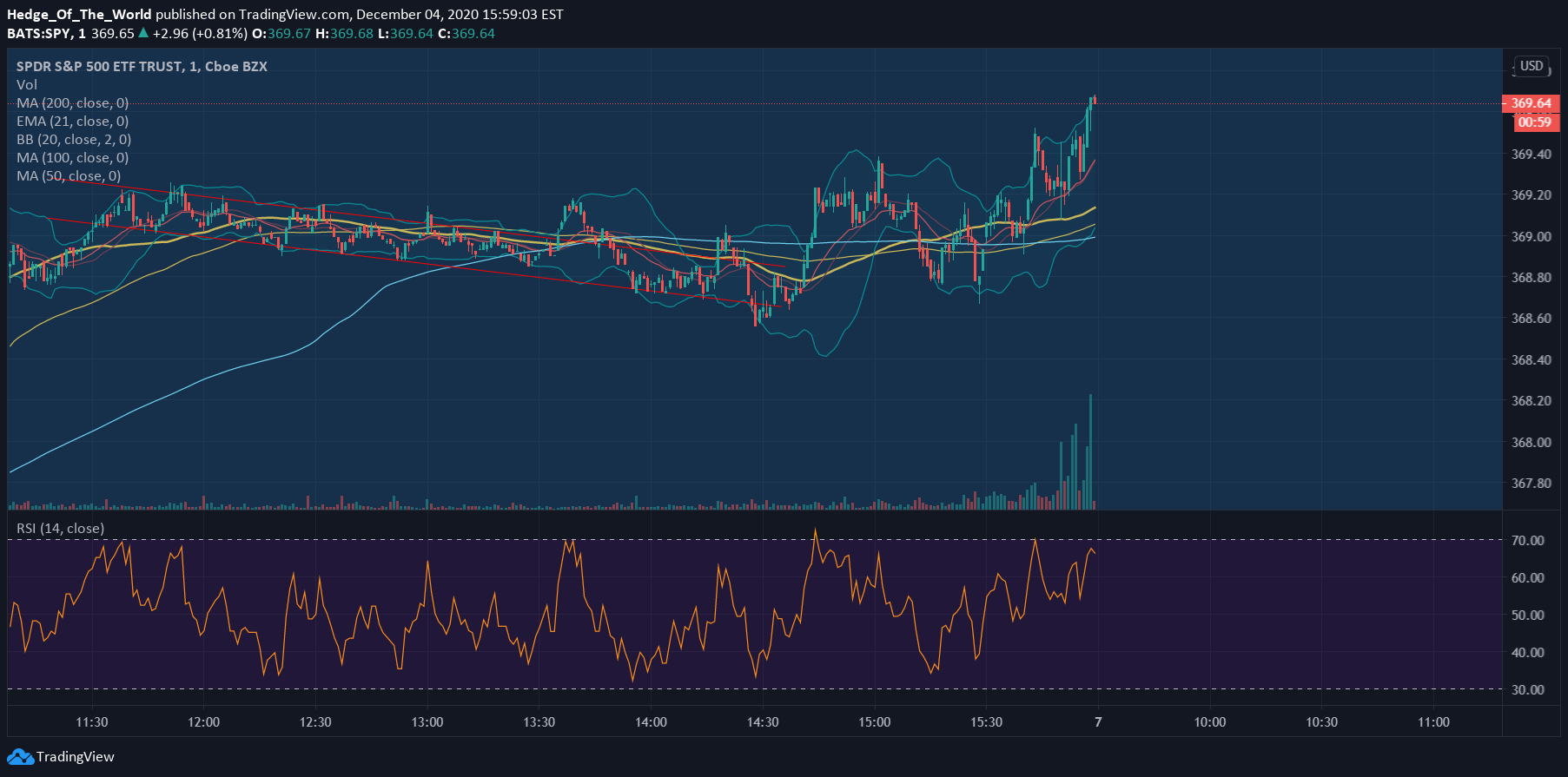Click the 368.00 price axis label
Viewport: 1568px width, 777px height.
(1532, 442)
